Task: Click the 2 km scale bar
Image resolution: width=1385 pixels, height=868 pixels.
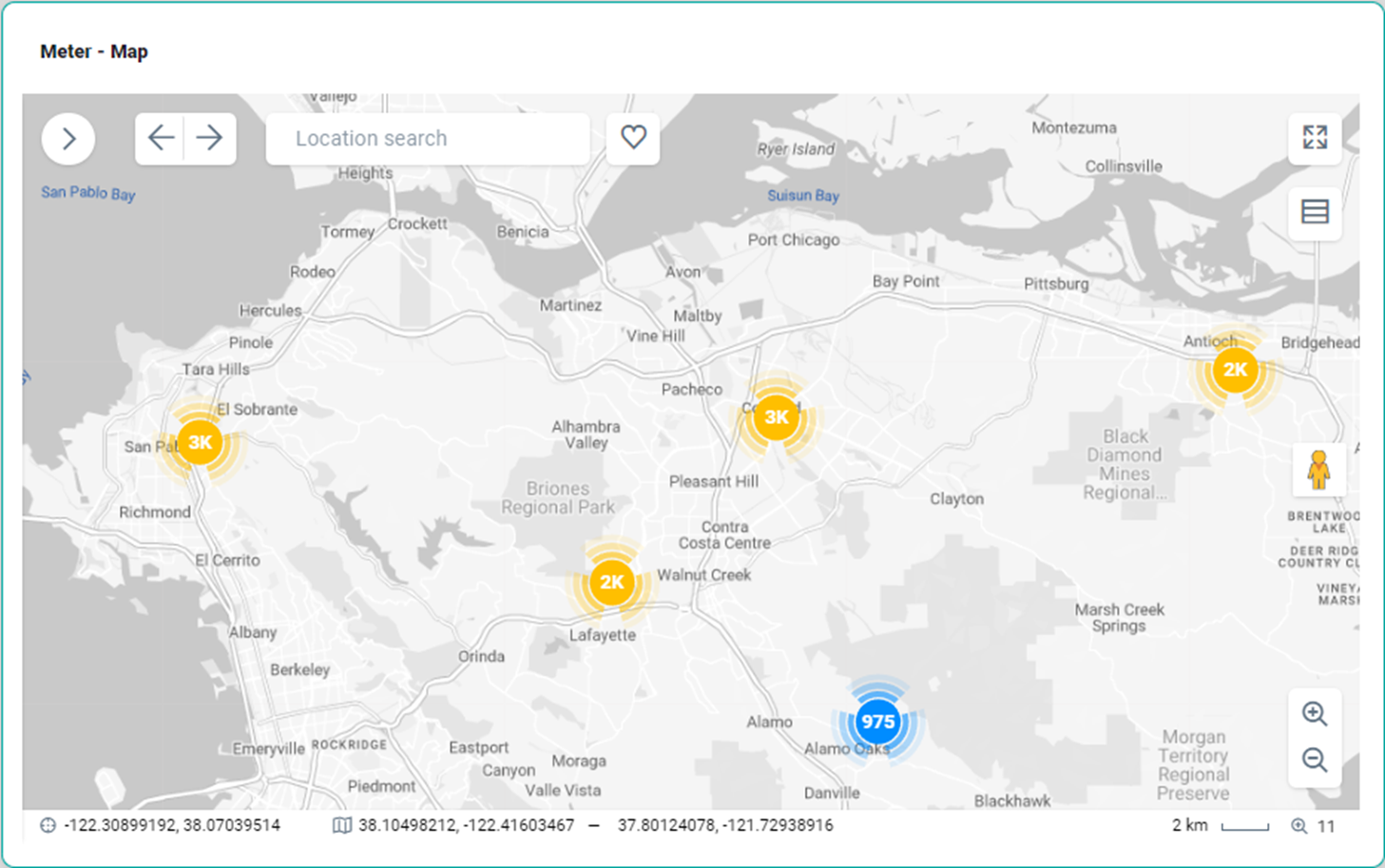Action: 1244,826
